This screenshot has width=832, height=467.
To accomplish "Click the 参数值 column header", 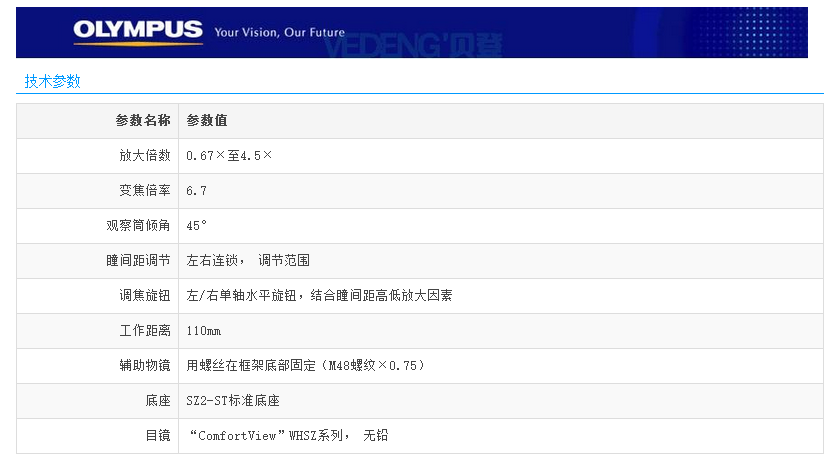I will tap(207, 121).
